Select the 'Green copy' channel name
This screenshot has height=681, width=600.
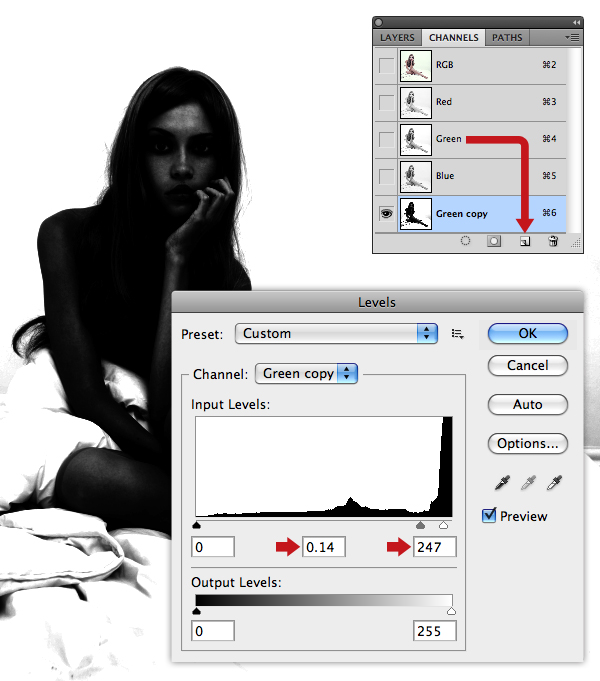point(462,214)
